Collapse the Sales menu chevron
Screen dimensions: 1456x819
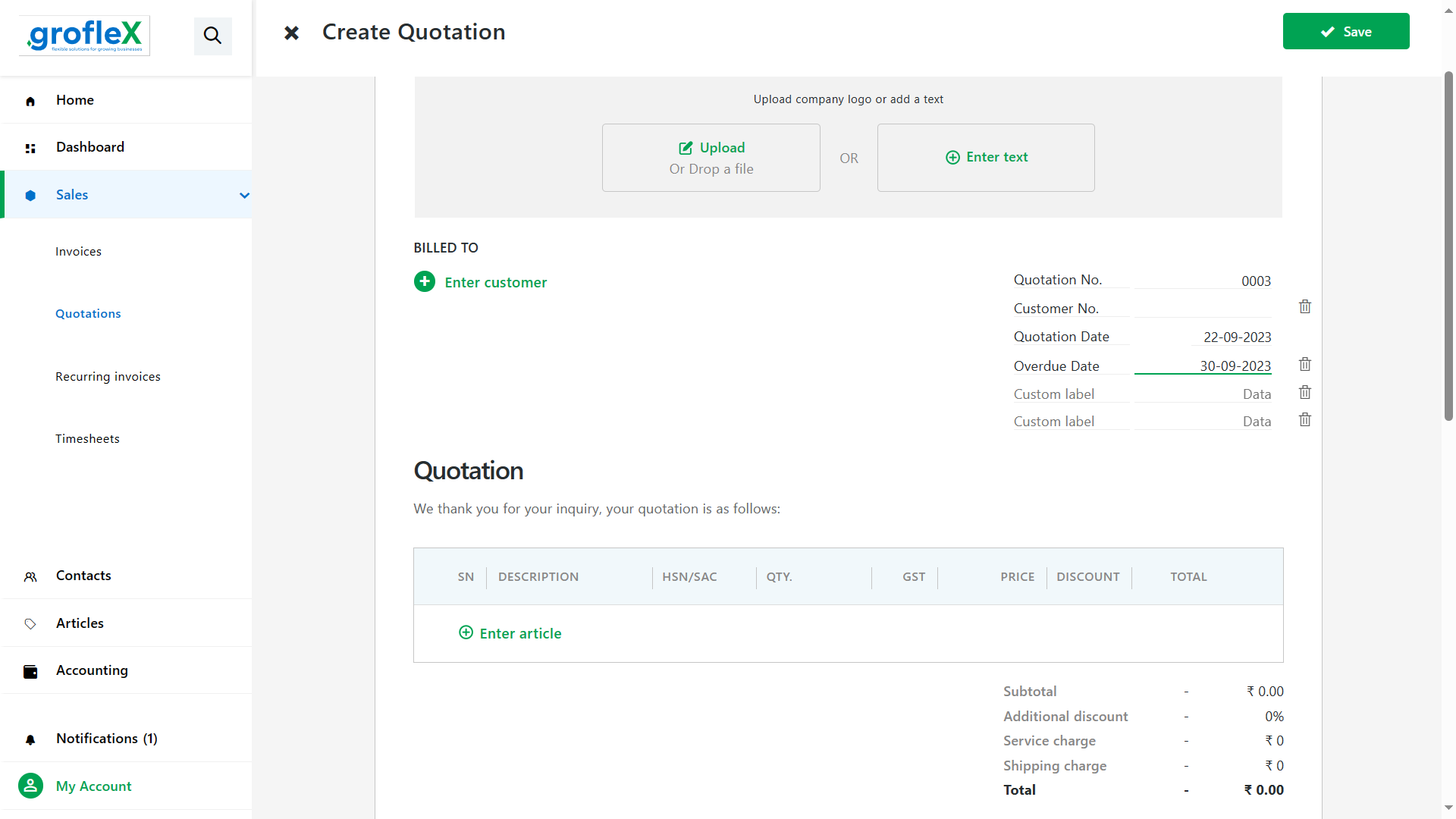click(244, 195)
